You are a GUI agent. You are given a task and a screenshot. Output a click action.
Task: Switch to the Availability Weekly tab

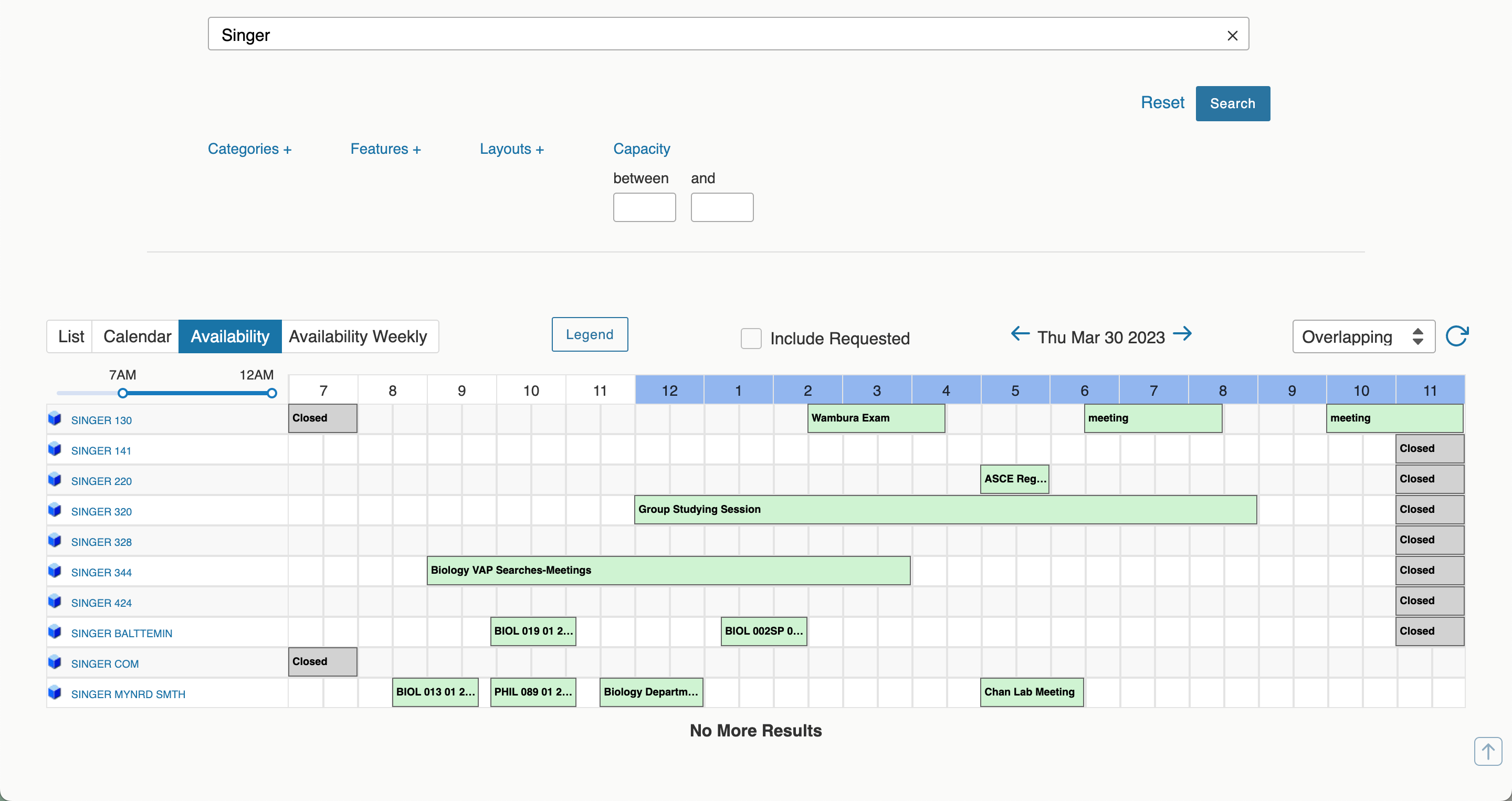358,337
